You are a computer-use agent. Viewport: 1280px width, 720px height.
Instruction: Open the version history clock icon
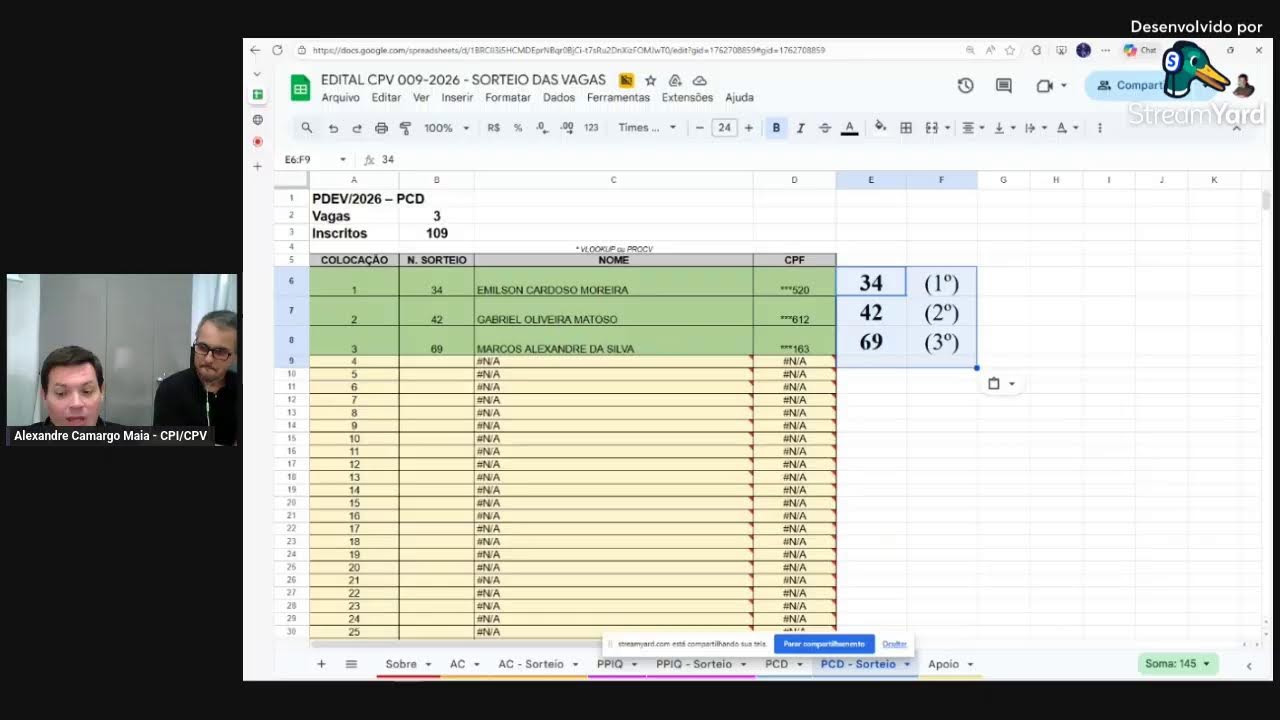965,86
